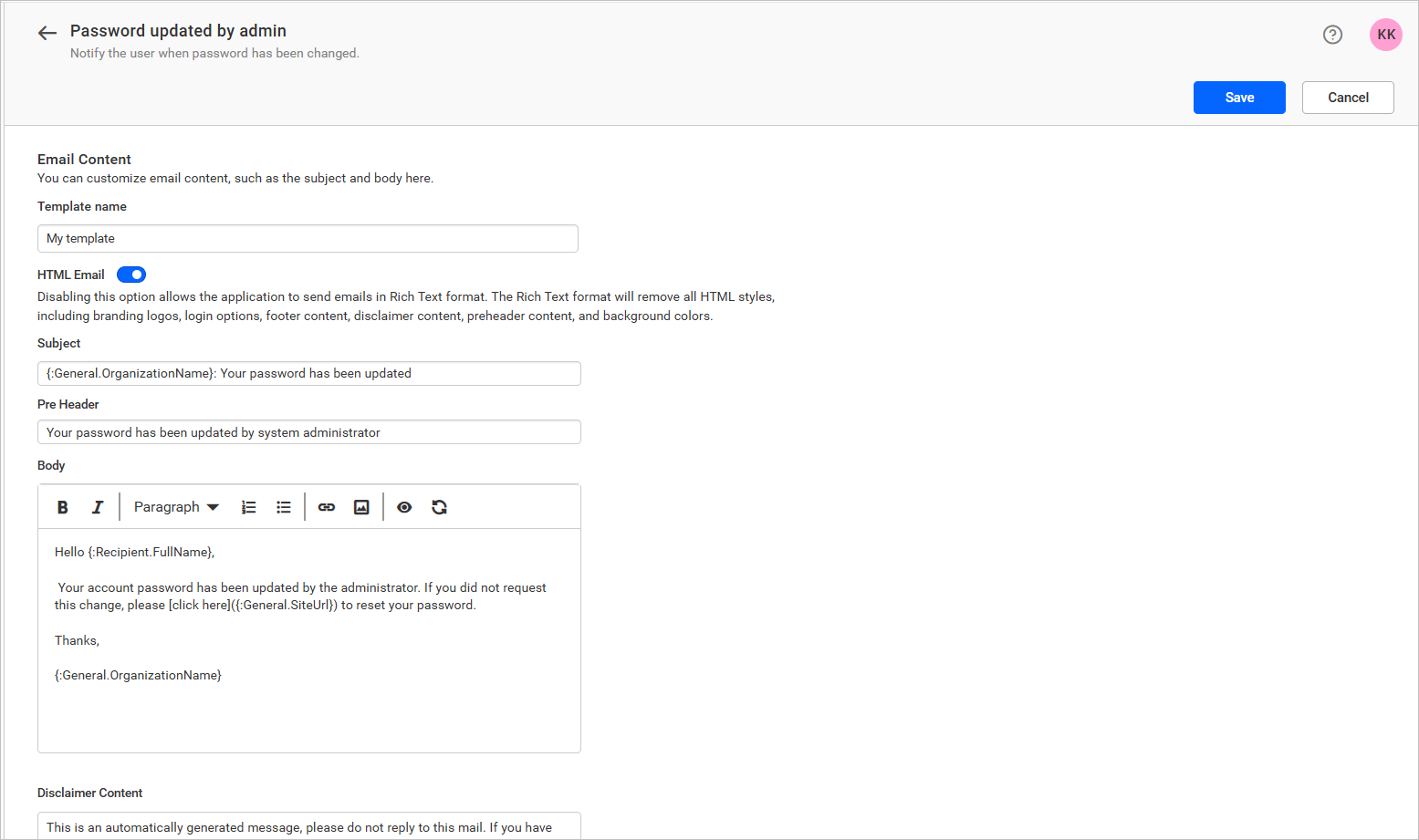This screenshot has width=1419, height=840.
Task: Insert a bulleted list in the email body
Action: [x=284, y=506]
